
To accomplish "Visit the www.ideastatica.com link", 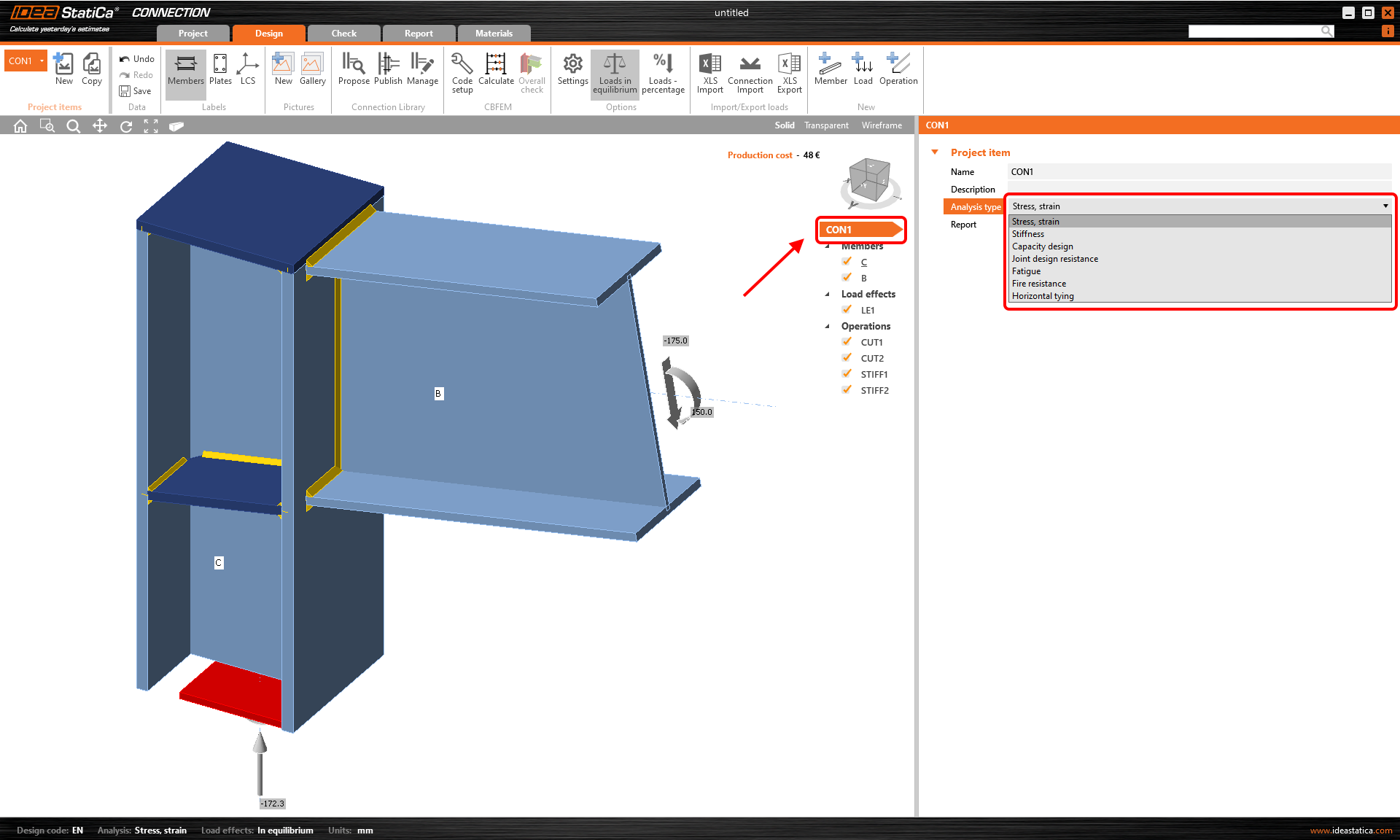I will coord(1350,830).
